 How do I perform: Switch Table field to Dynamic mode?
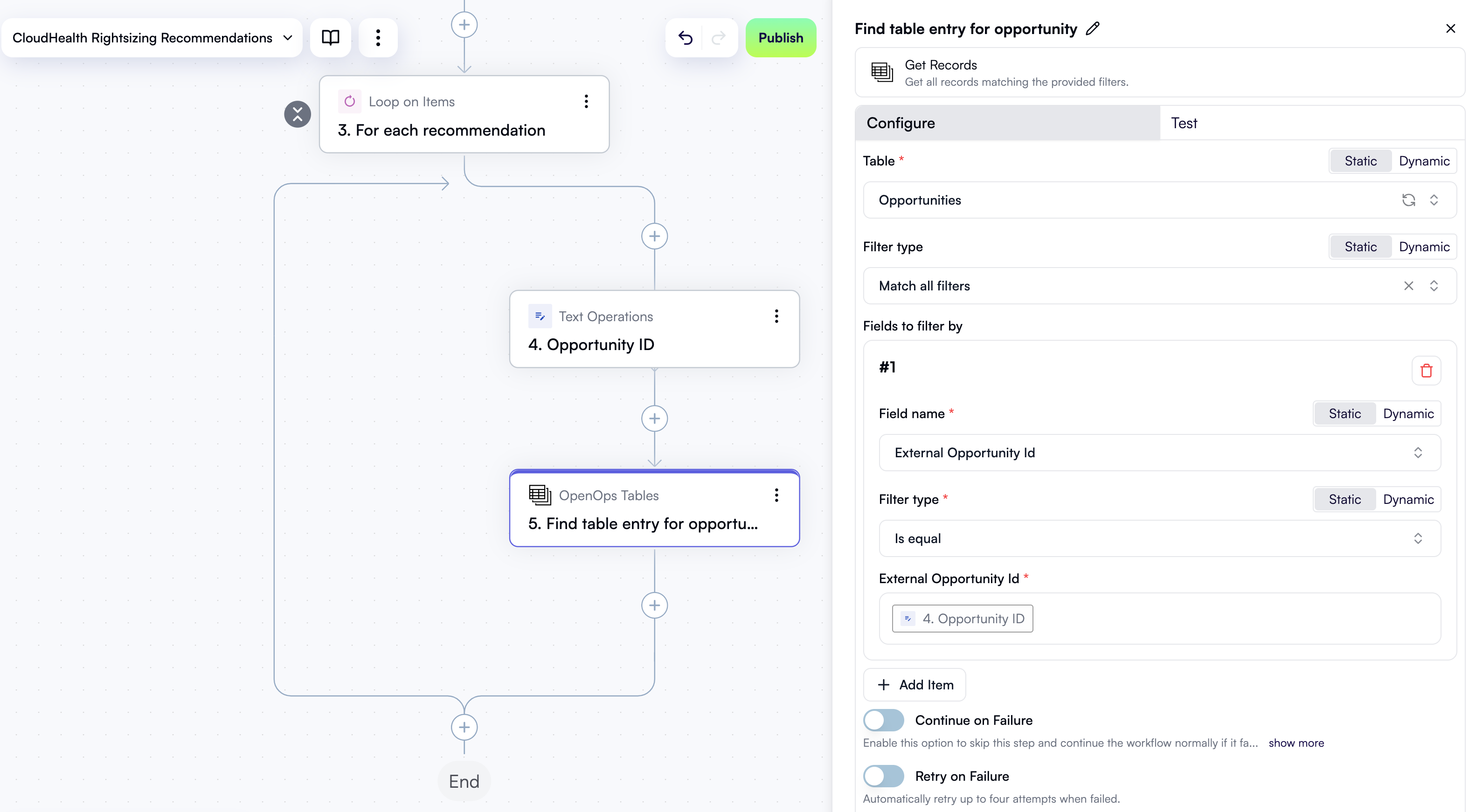[1424, 161]
